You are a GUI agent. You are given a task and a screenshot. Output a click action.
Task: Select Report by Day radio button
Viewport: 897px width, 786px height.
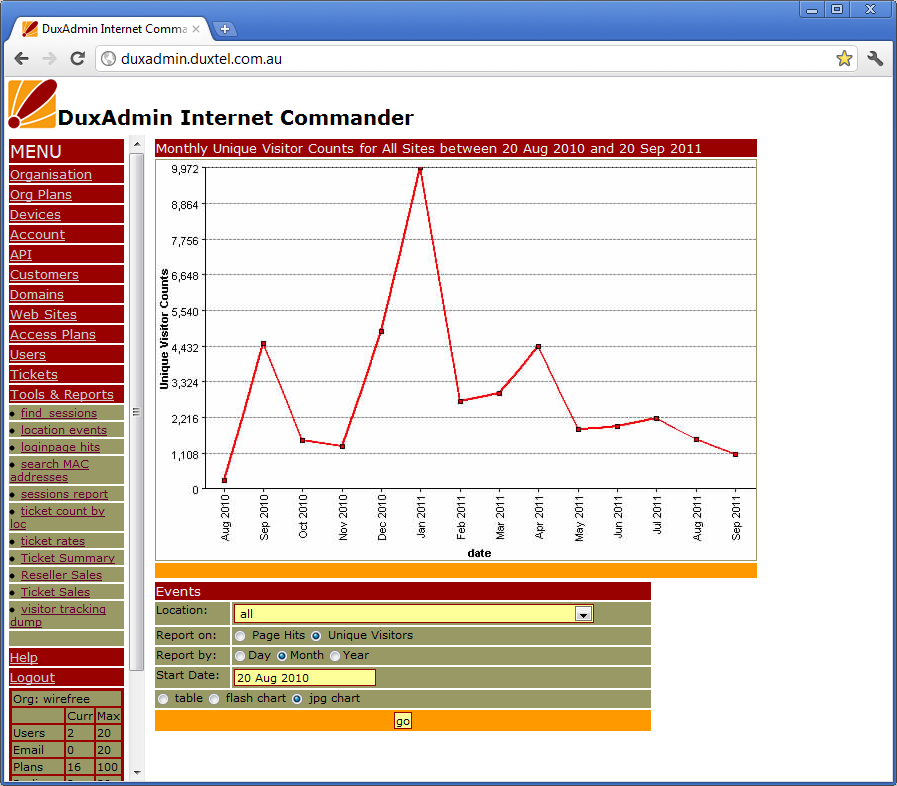click(240, 656)
